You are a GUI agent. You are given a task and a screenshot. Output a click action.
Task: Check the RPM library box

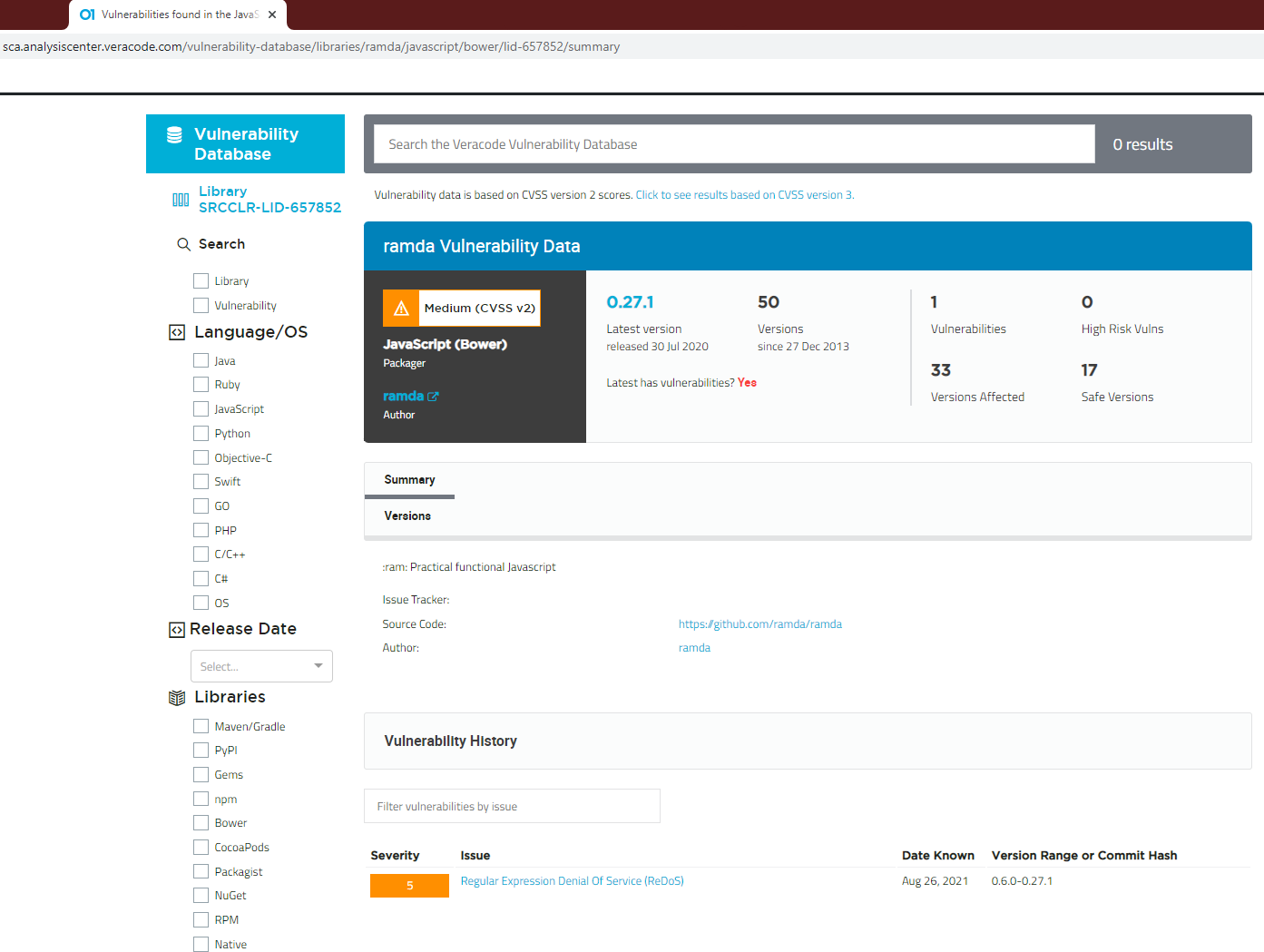tap(201, 919)
